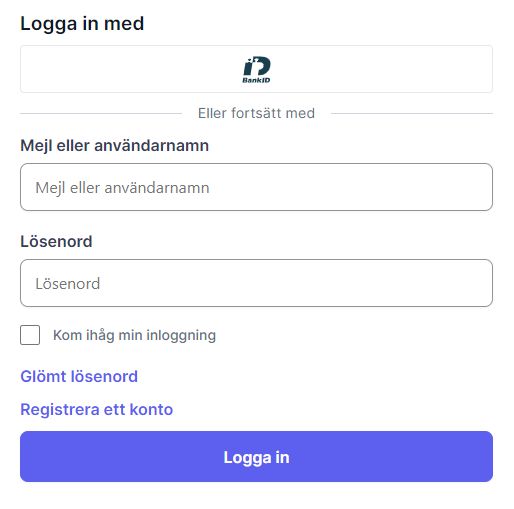Click the bold Mejl eller användarnamn label
This screenshot has width=514, height=509.
[115, 146]
